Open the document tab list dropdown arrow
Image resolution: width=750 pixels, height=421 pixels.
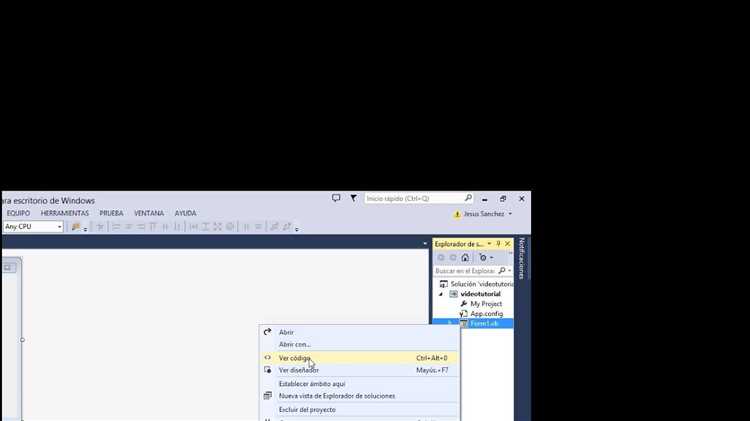click(425, 244)
